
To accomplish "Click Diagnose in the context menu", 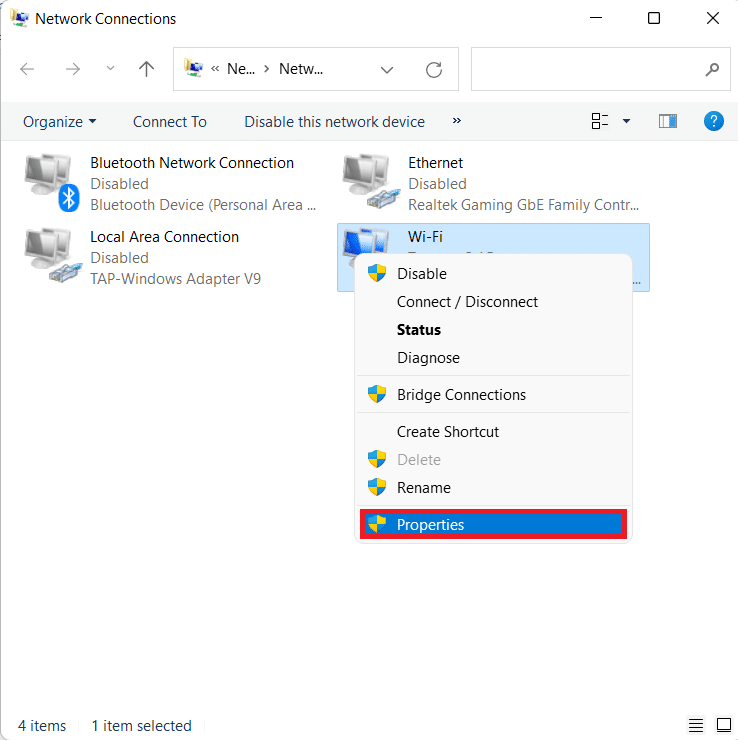I will [x=428, y=357].
